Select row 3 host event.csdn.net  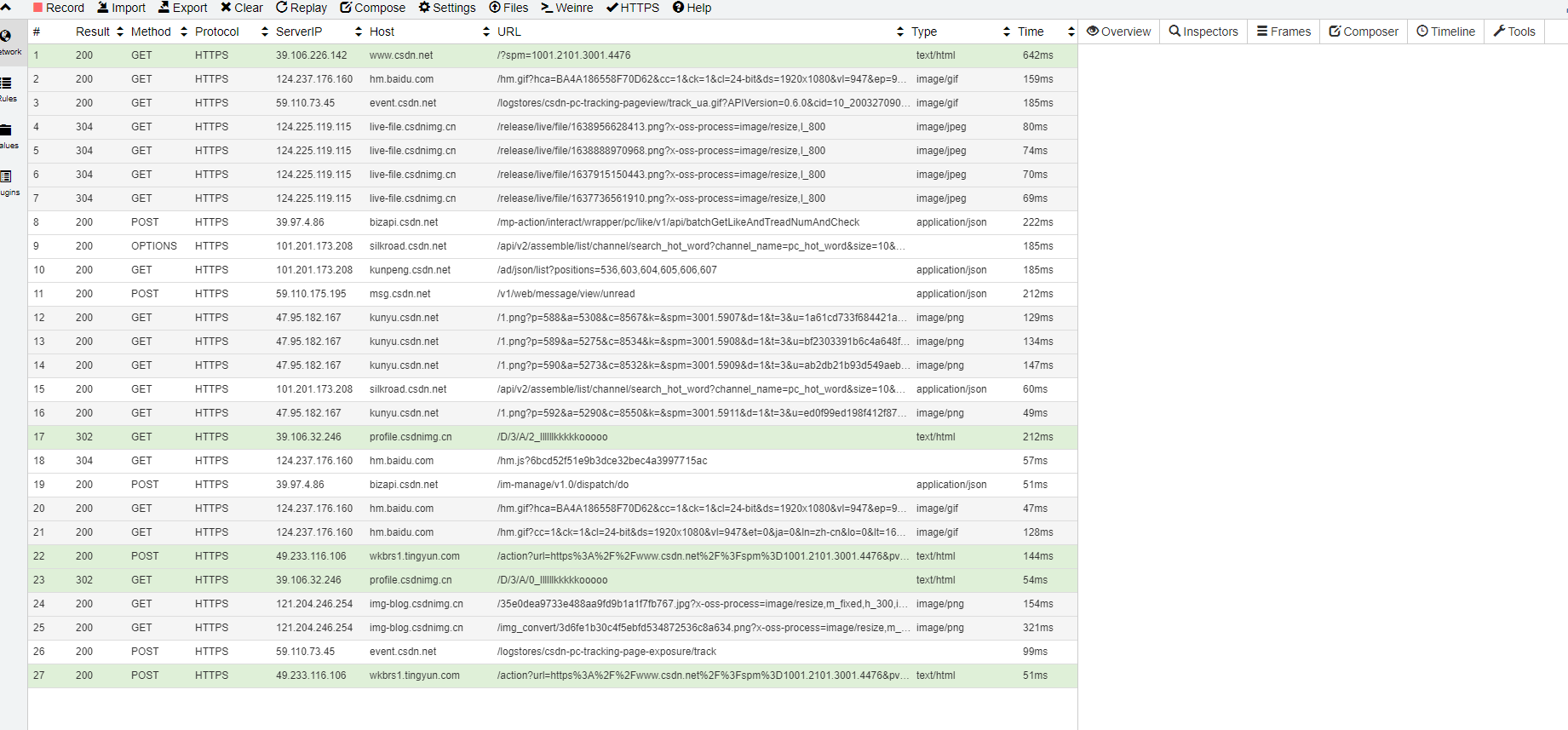403,103
